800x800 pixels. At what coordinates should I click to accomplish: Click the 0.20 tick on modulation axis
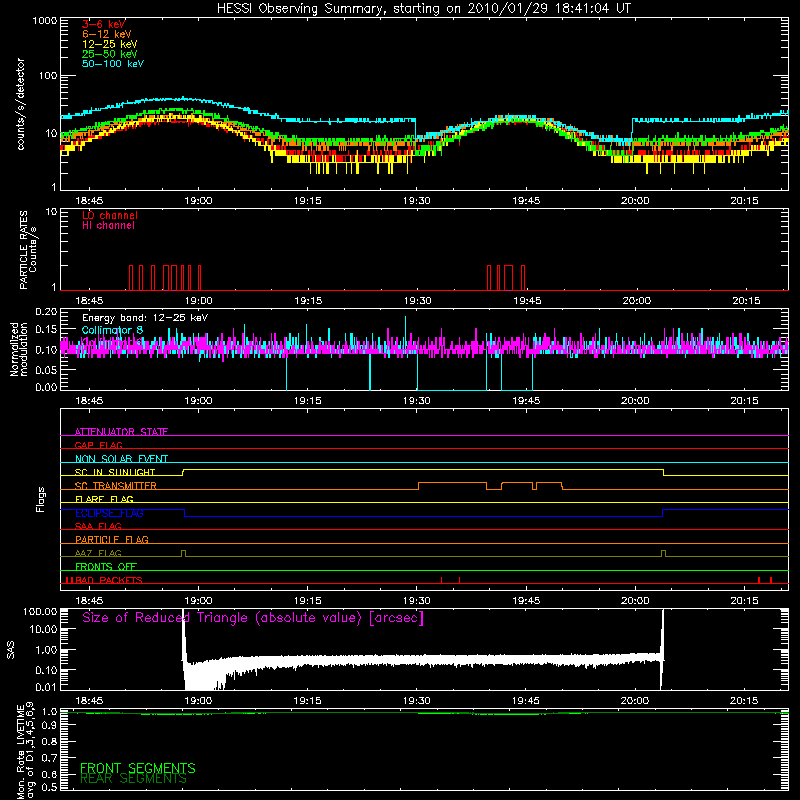click(46, 311)
